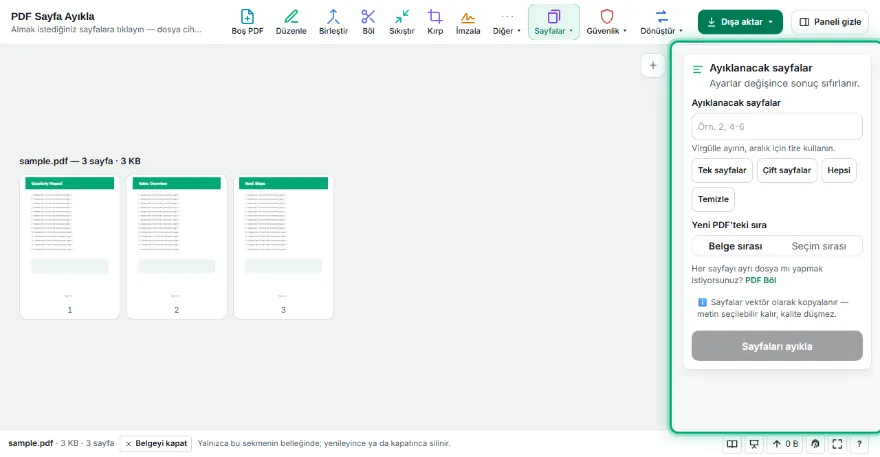Click the Ayıklanacak sayfalar panel header icon

pyautogui.click(x=698, y=70)
